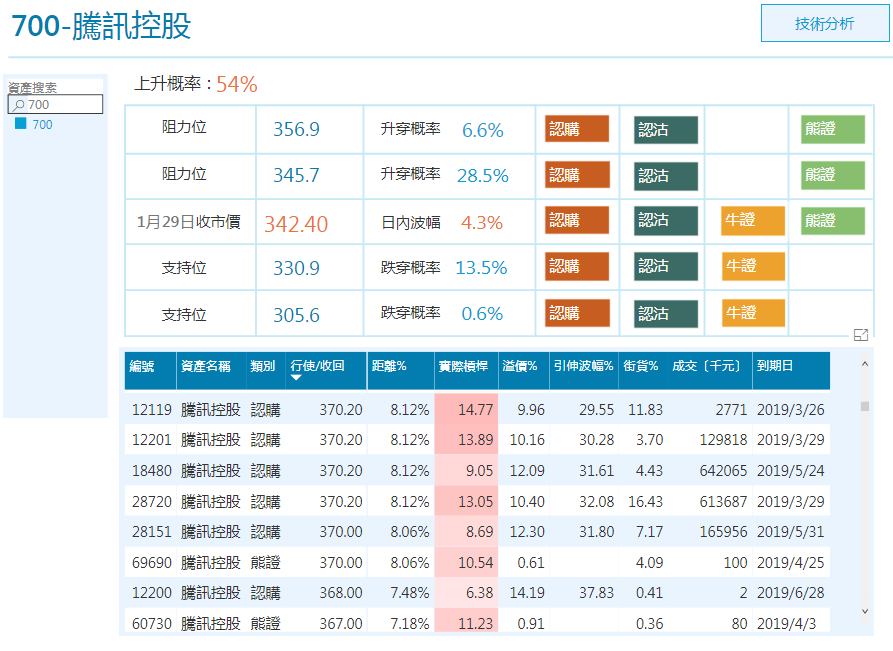Viewport: 893px width, 651px height.
Task: Click the 14.77 leverage cell
Action: (466, 409)
